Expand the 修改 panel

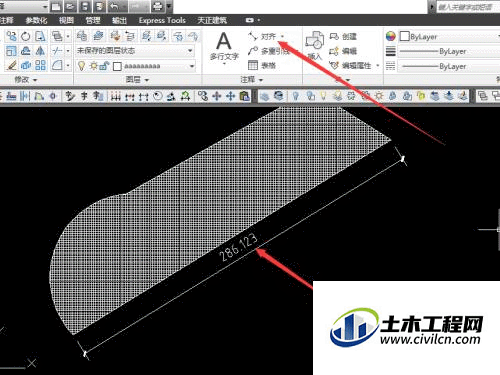[25, 80]
